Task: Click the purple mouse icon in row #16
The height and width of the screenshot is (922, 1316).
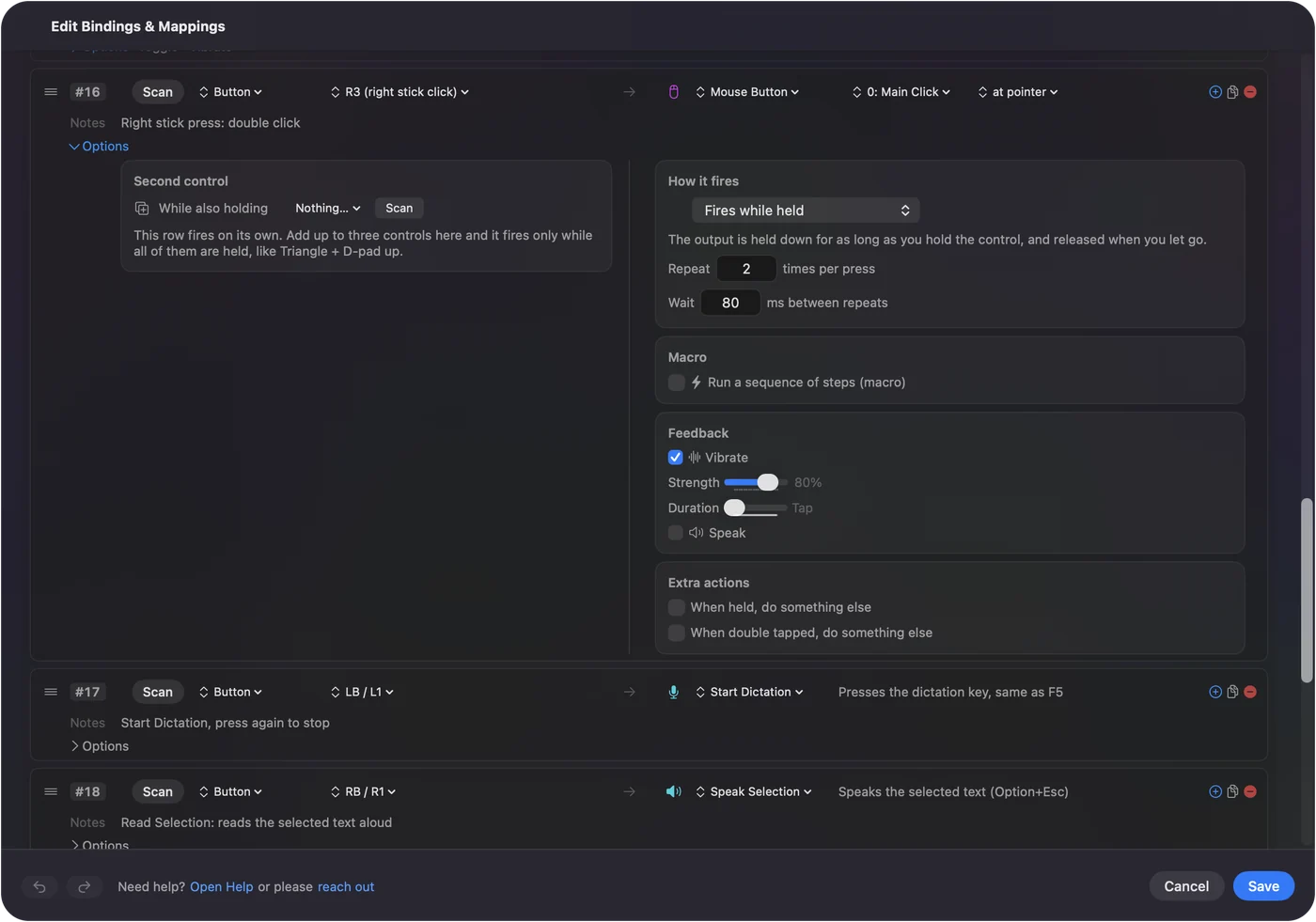Action: pyautogui.click(x=673, y=92)
